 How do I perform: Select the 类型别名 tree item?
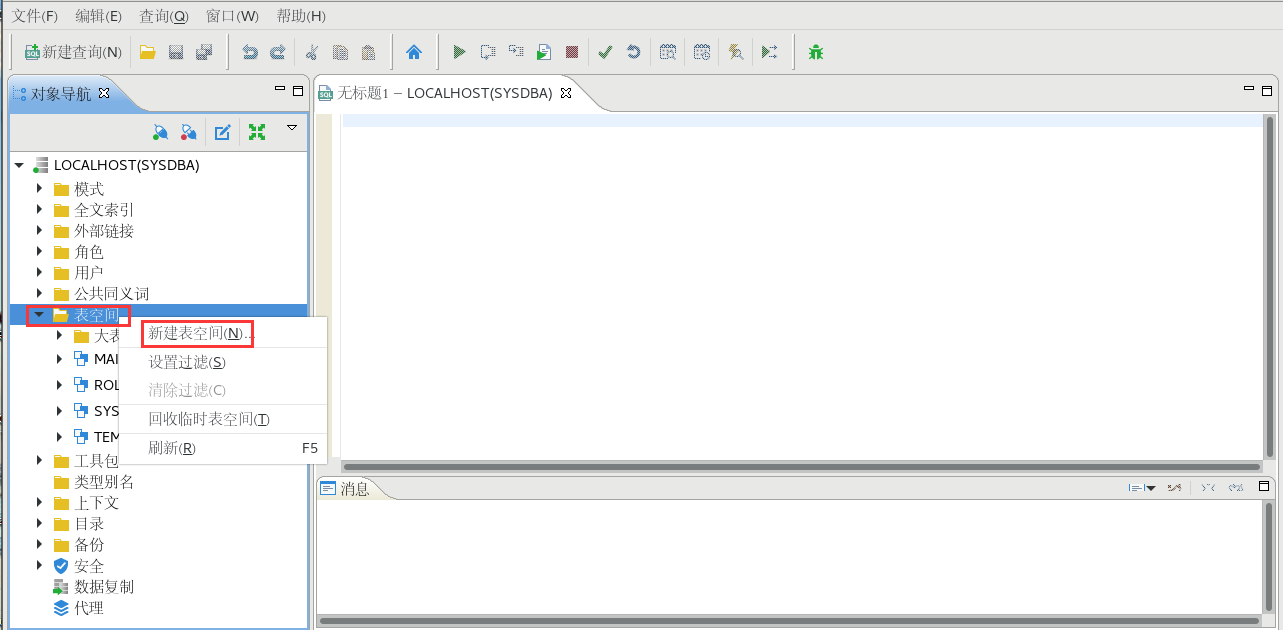(x=104, y=481)
